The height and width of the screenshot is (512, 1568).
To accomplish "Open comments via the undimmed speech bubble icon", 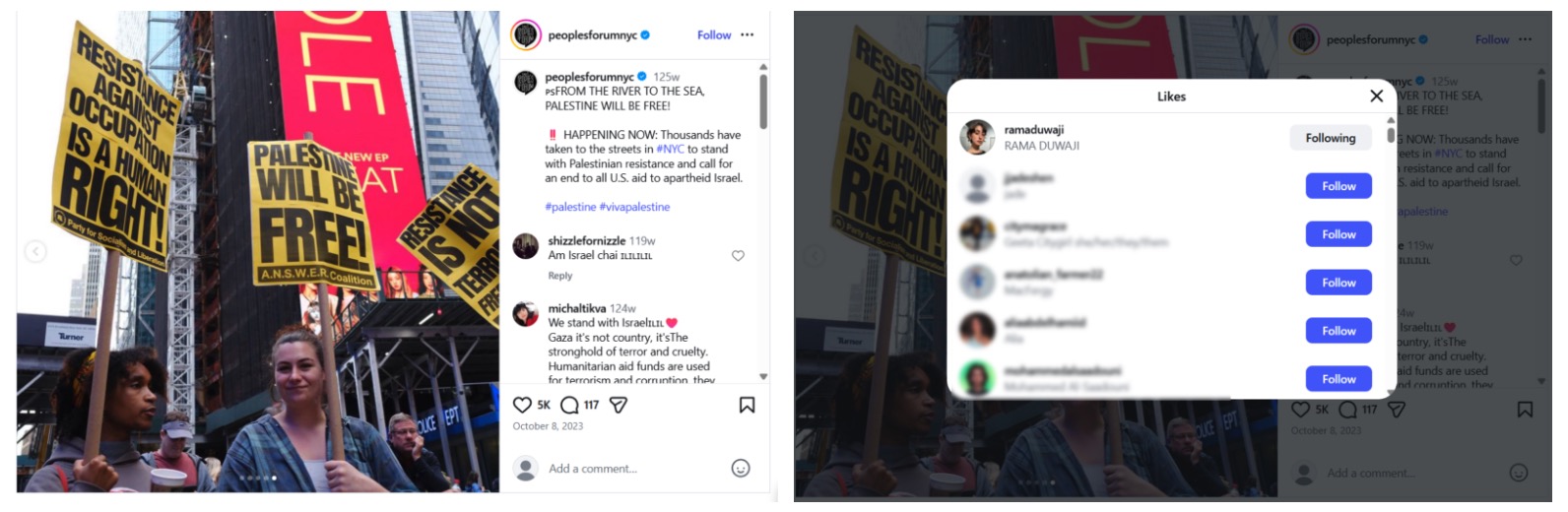I will [x=569, y=405].
